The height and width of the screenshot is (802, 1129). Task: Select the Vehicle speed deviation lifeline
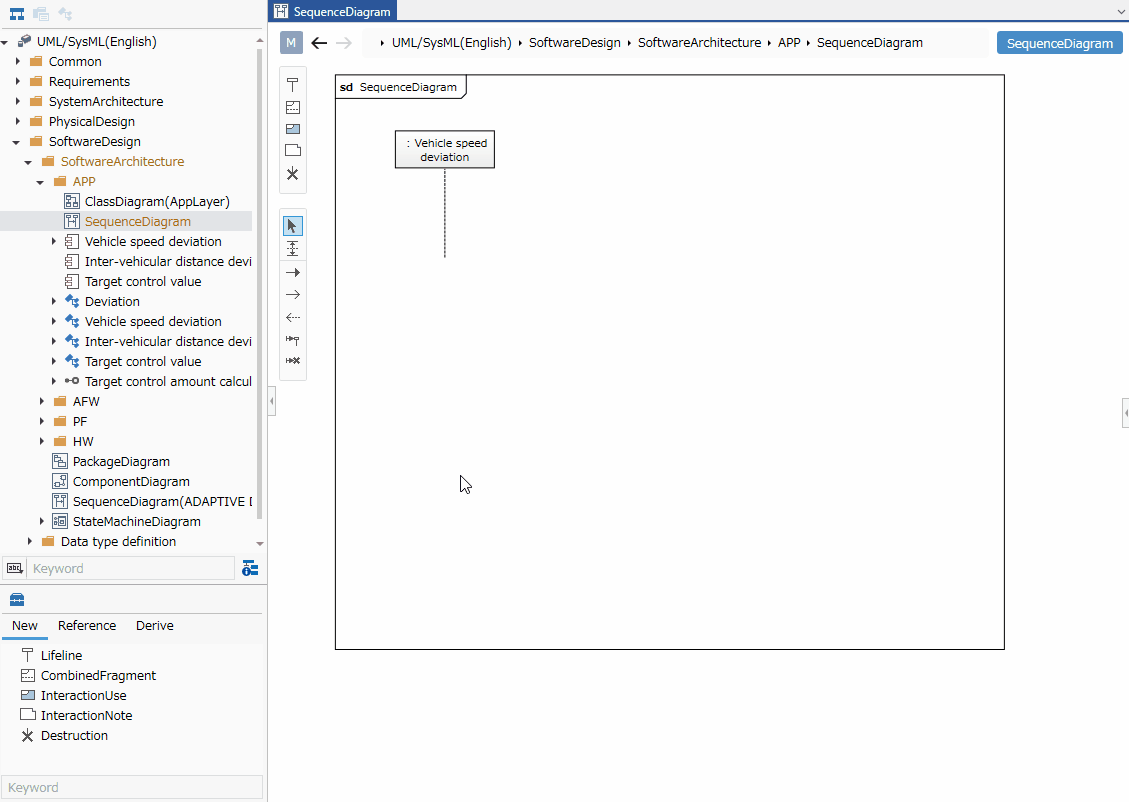(x=445, y=150)
